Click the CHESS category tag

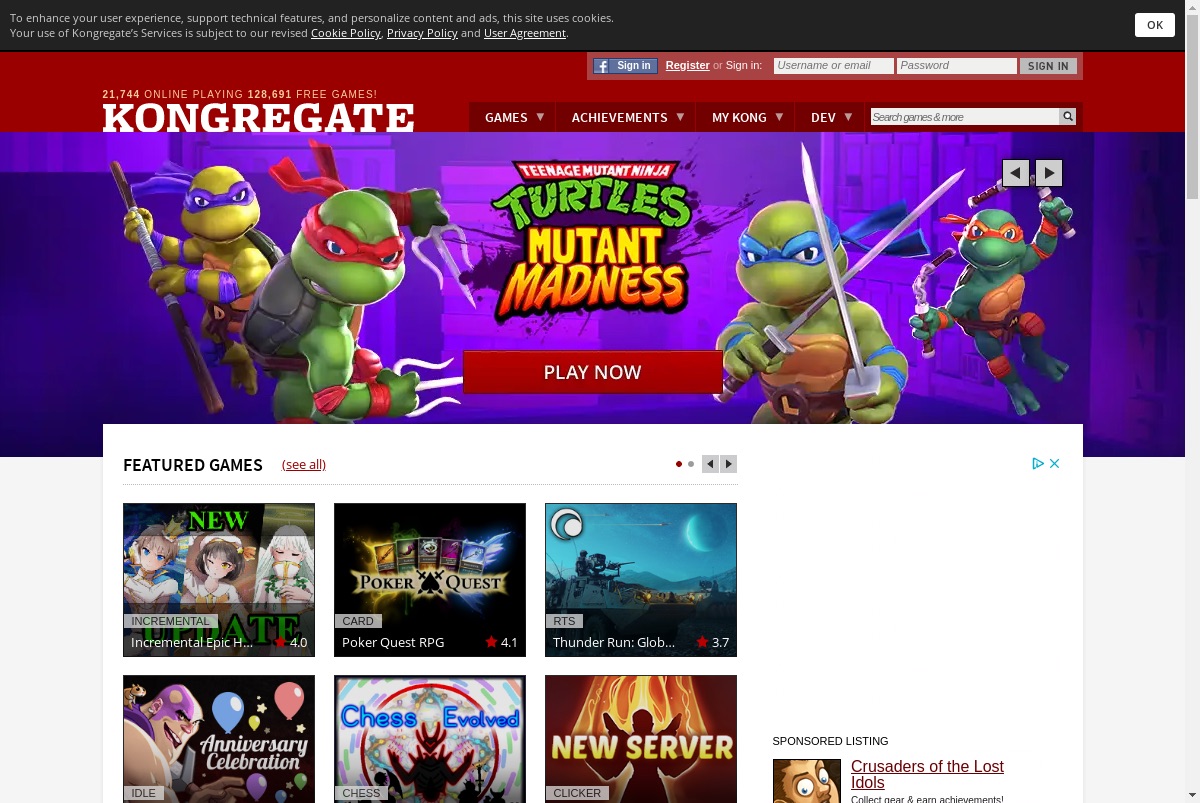click(x=361, y=793)
